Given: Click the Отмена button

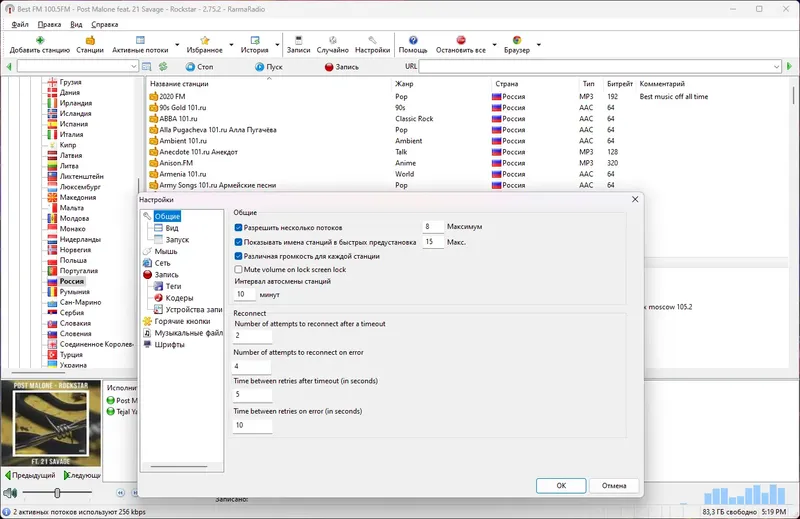Looking at the screenshot, I should [x=614, y=485].
